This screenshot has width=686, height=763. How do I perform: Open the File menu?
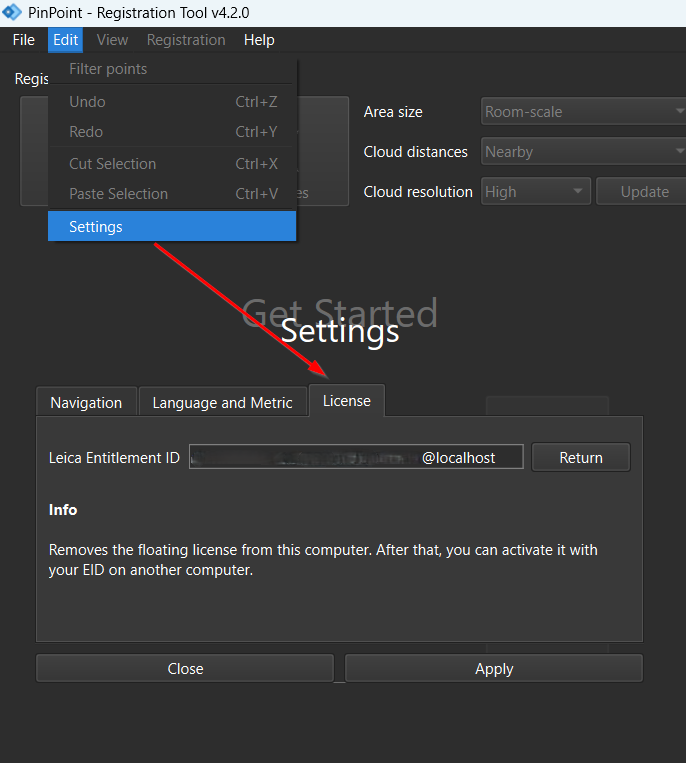pyautogui.click(x=23, y=40)
